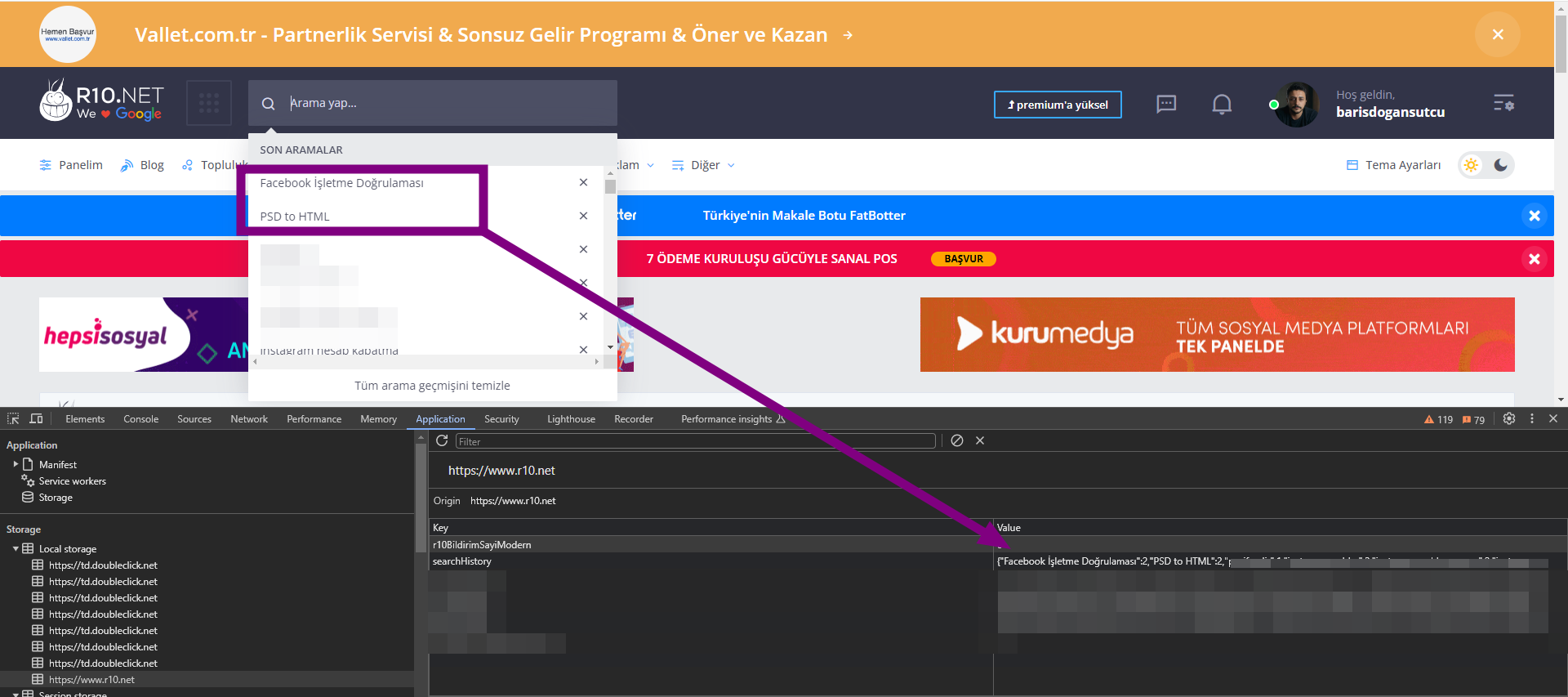Click 'premium'a yüksel' button

[1058, 105]
